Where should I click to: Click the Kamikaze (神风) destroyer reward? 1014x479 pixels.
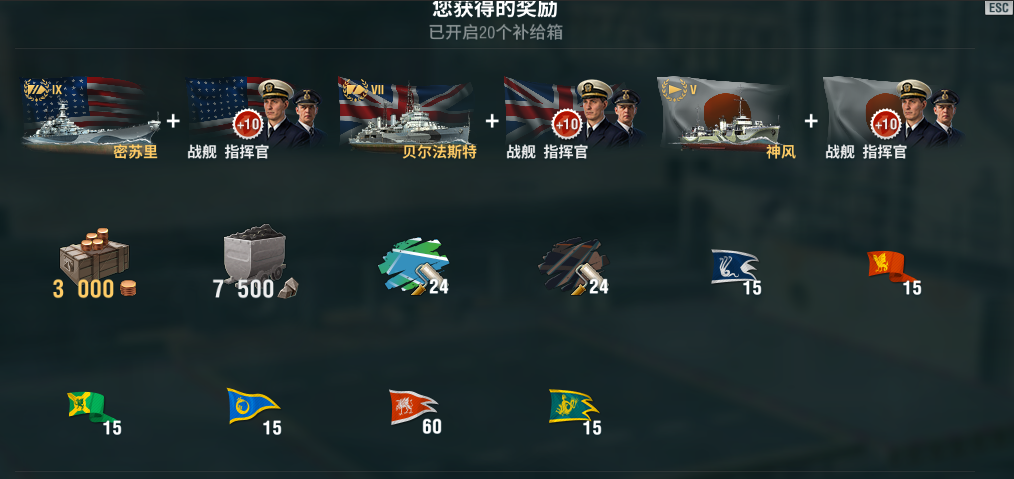726,116
